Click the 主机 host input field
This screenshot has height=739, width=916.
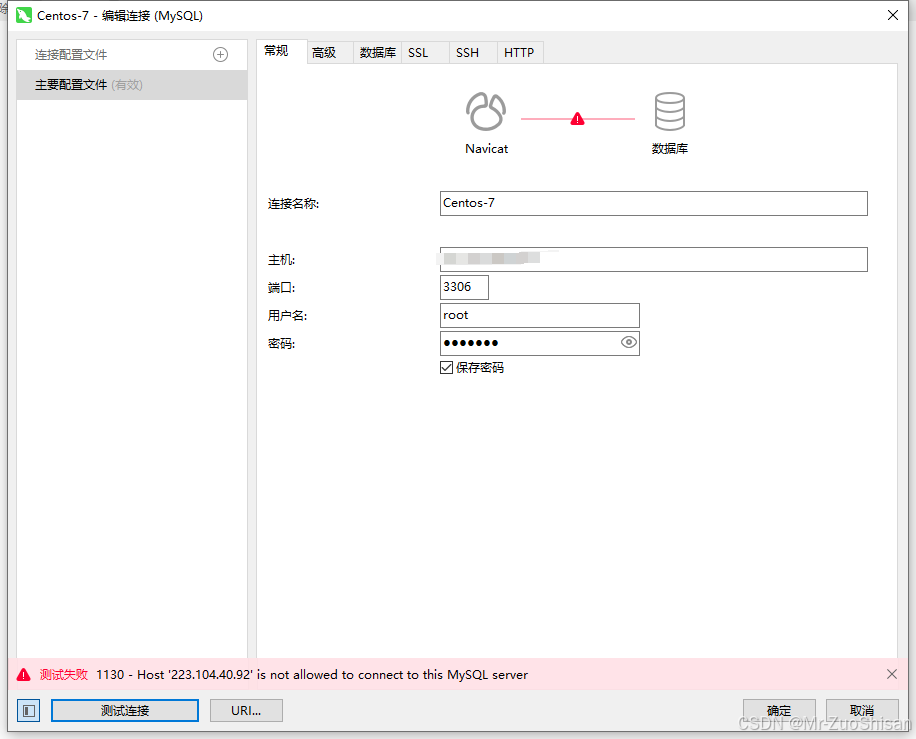point(654,259)
